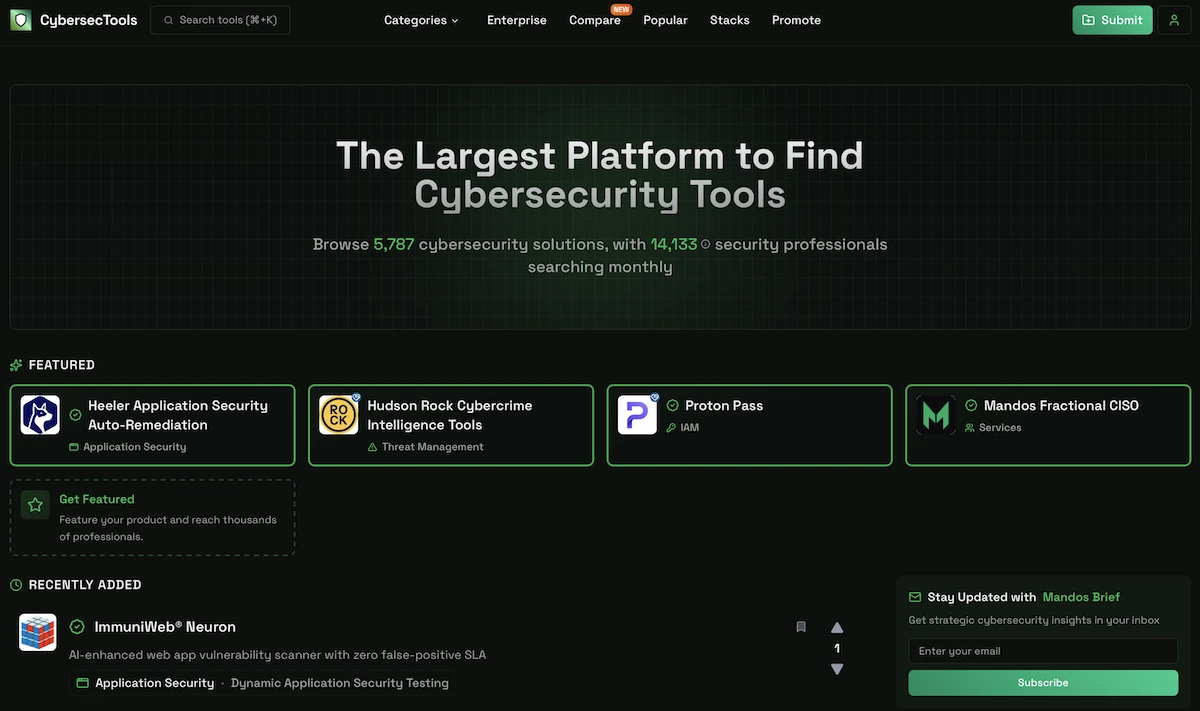Downvote ImmuniWeb Neuron with the down arrow

point(837,668)
